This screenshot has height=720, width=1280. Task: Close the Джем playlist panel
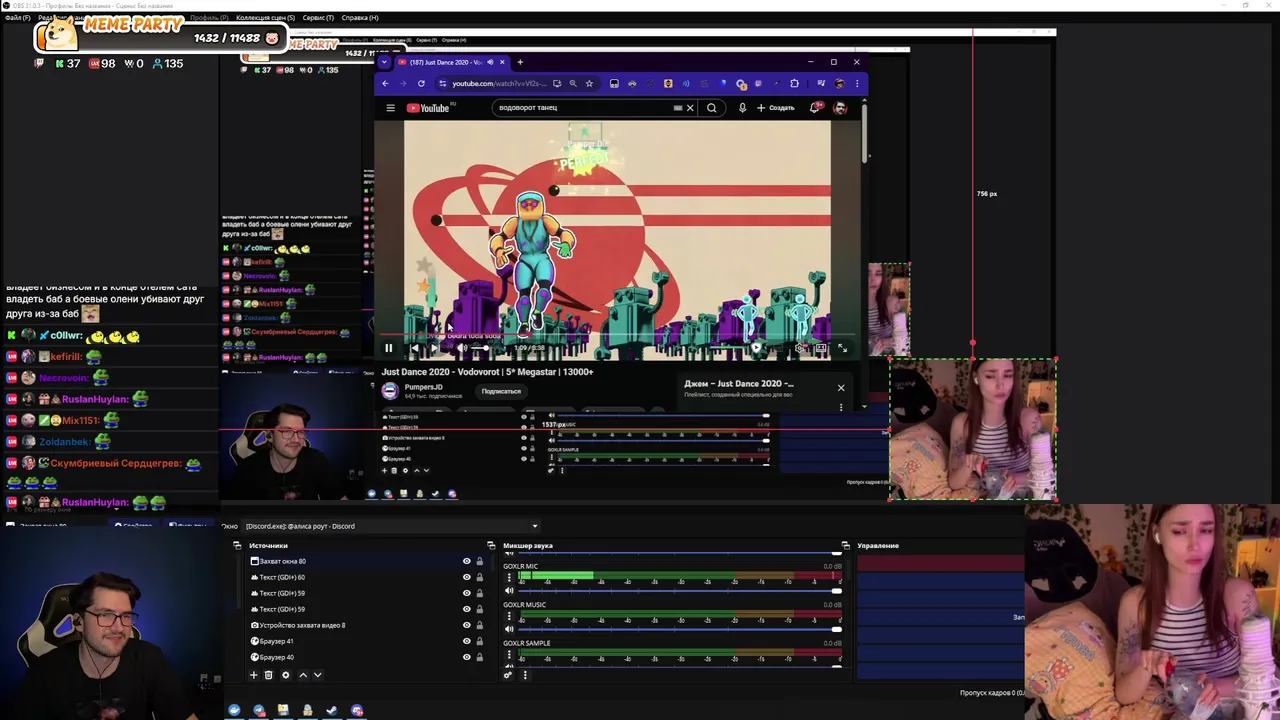(x=840, y=387)
